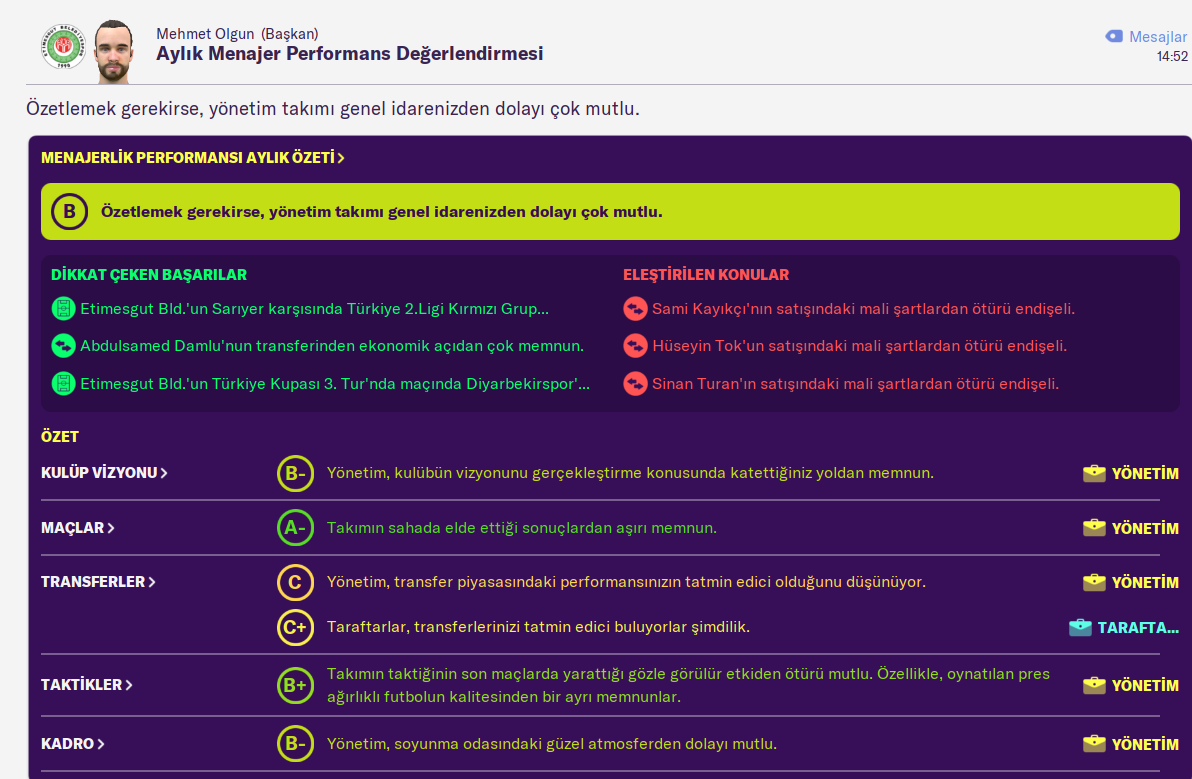Expand the Kulüp Vizyonu section
This screenshot has width=1192, height=779.
(104, 473)
